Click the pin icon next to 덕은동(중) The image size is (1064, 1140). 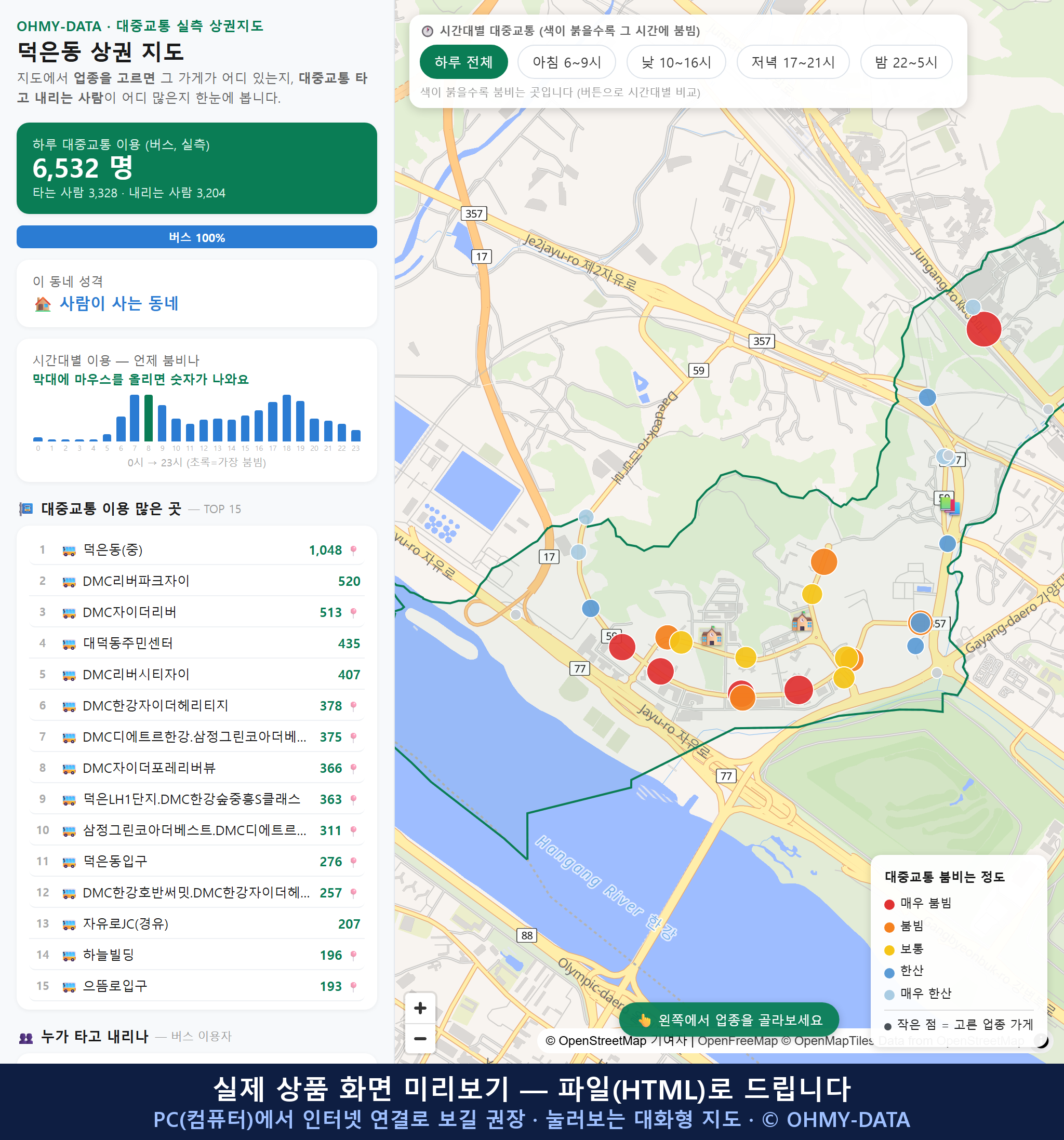pyautogui.click(x=353, y=550)
